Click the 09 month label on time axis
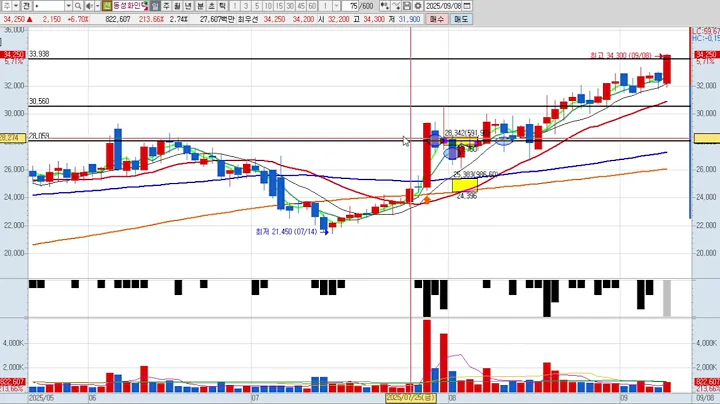 click(x=624, y=398)
